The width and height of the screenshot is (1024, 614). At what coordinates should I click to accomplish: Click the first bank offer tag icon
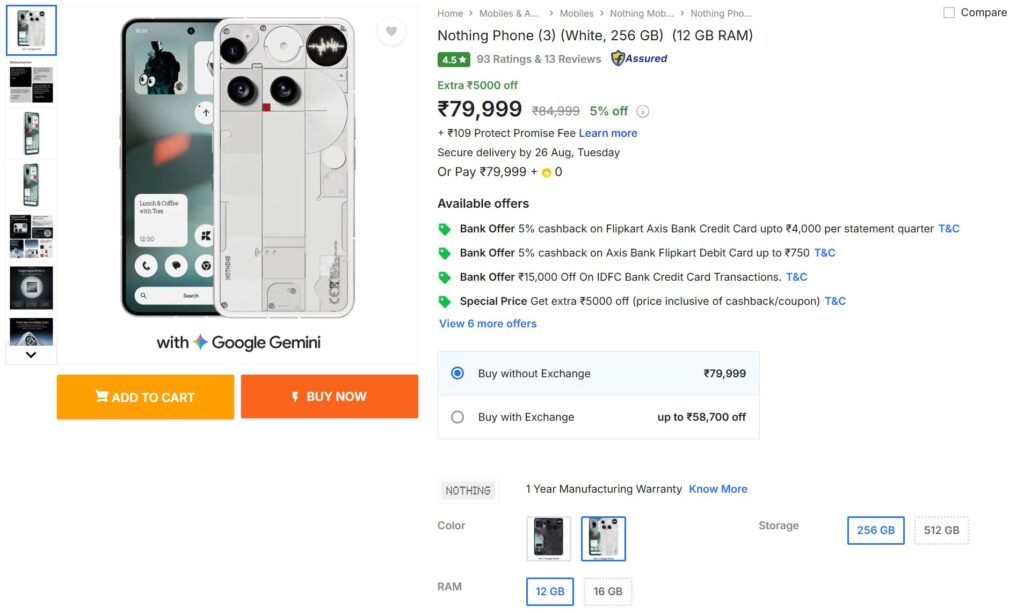pyautogui.click(x=445, y=229)
